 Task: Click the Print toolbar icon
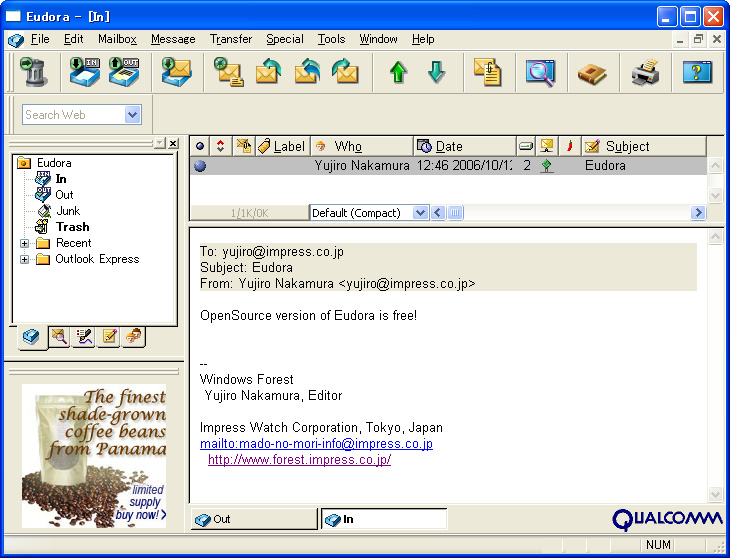point(645,72)
